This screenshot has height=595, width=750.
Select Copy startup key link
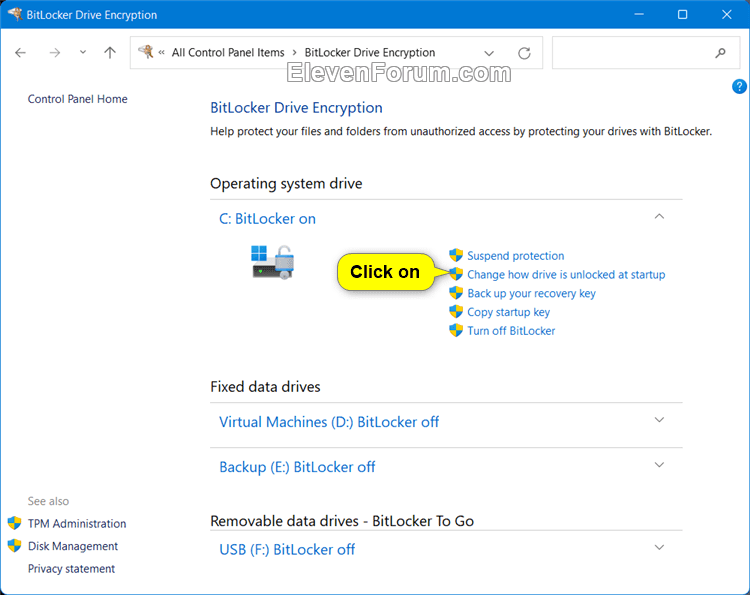508,312
